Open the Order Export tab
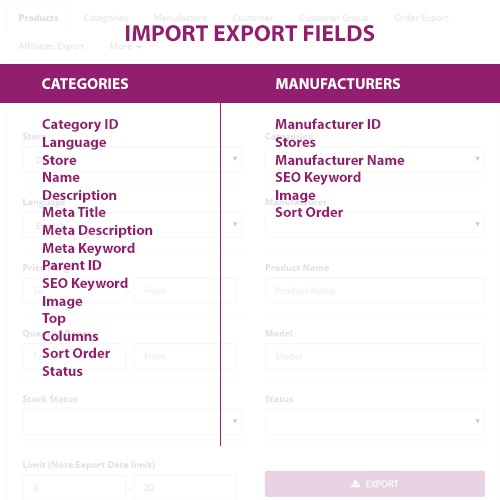The width and height of the screenshot is (500, 500). [421, 18]
